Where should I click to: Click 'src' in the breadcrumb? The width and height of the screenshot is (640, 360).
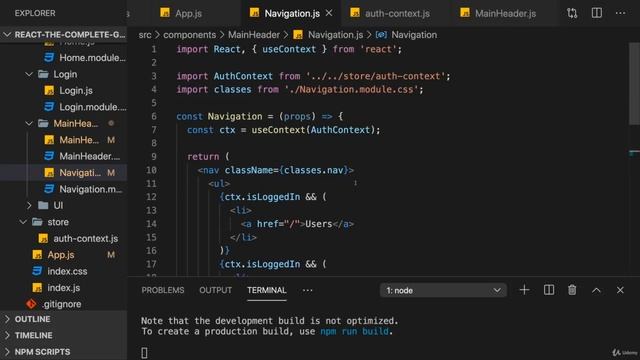coord(144,35)
